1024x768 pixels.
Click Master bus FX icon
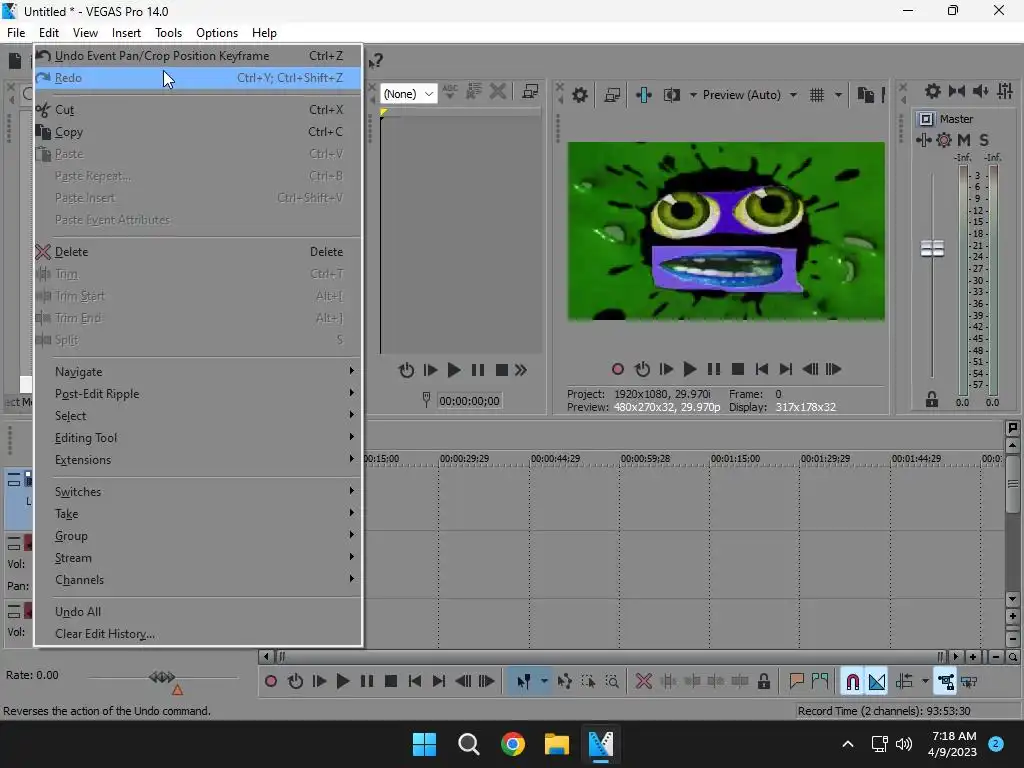point(944,140)
